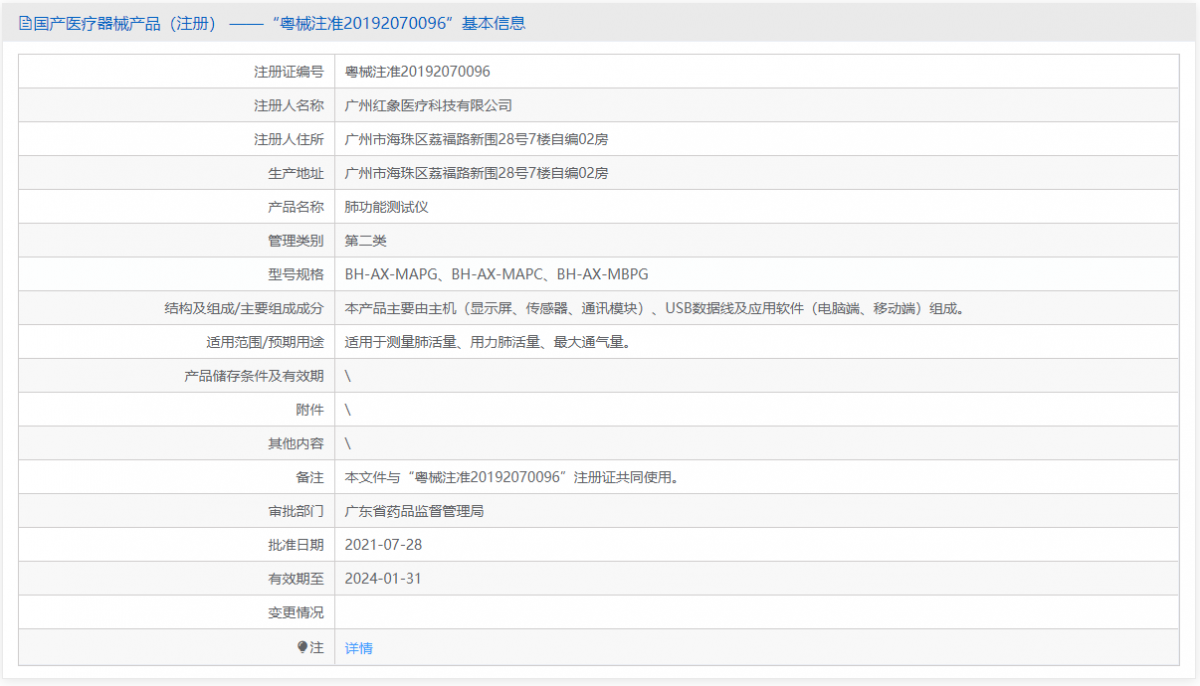Select the composition text starting 本产品主要由主机
Viewport: 1200px width, 686px height.
[655, 308]
